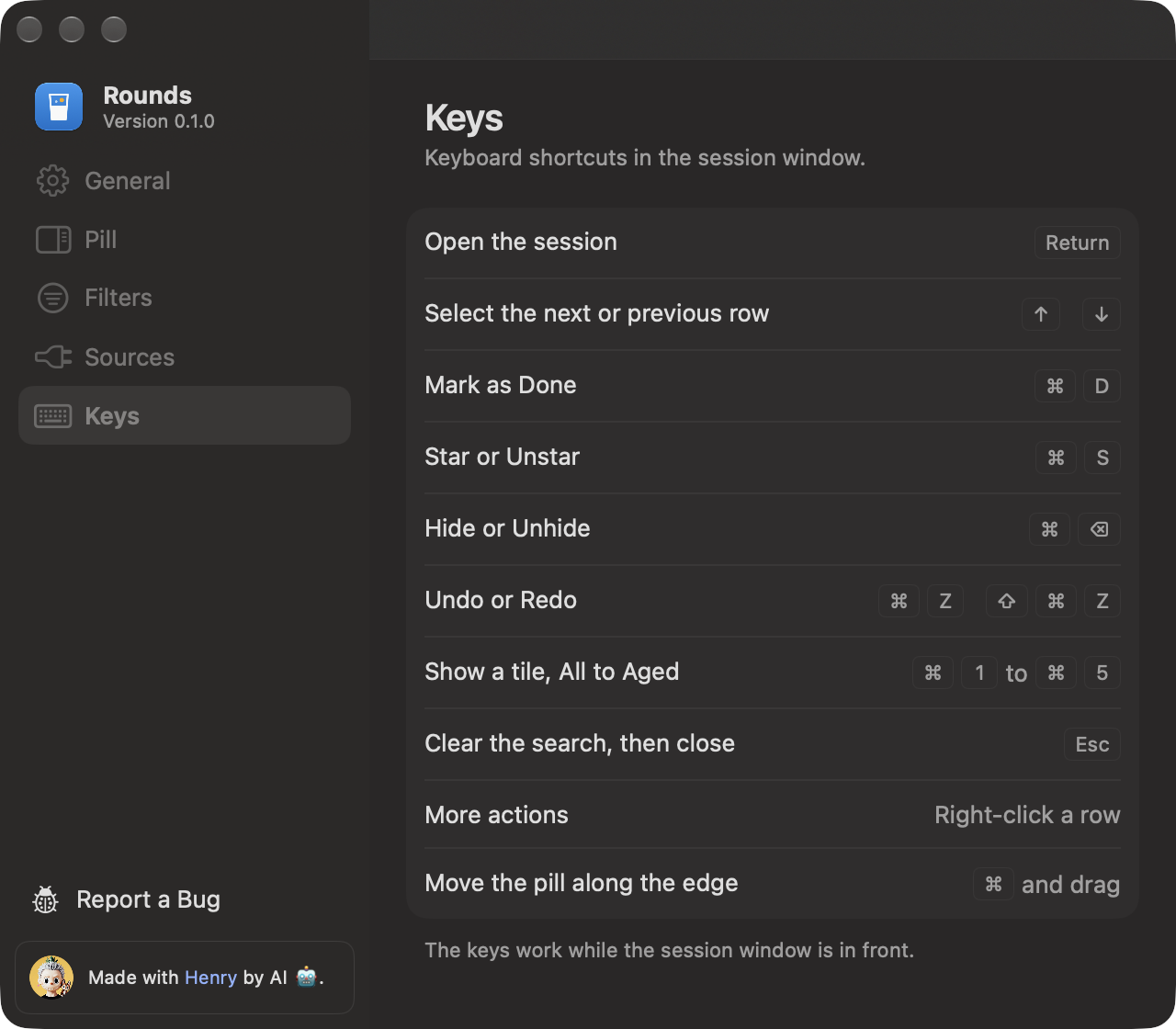The width and height of the screenshot is (1176, 1029).
Task: Click the bug icon beside Report a Bug
Action: click(x=45, y=899)
